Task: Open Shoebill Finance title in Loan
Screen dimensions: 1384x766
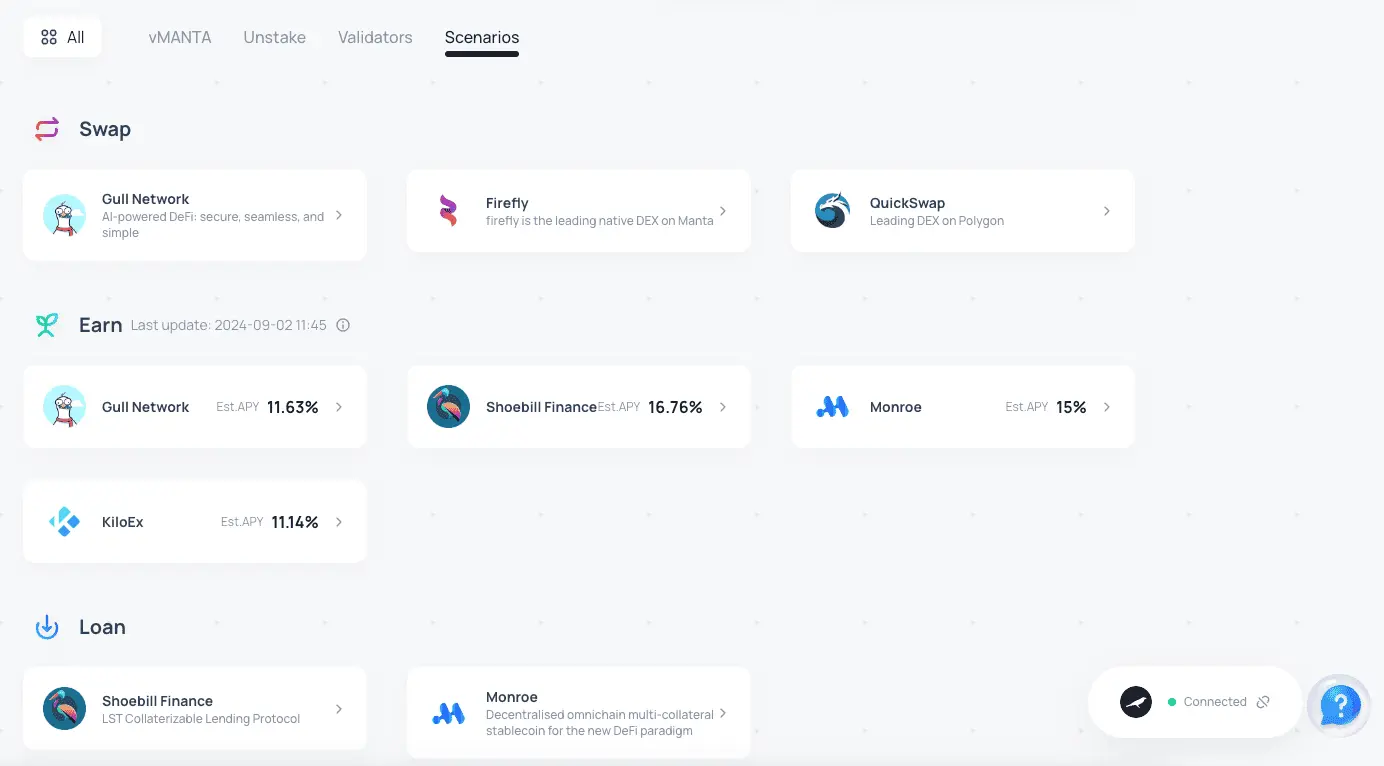Action: (157, 701)
